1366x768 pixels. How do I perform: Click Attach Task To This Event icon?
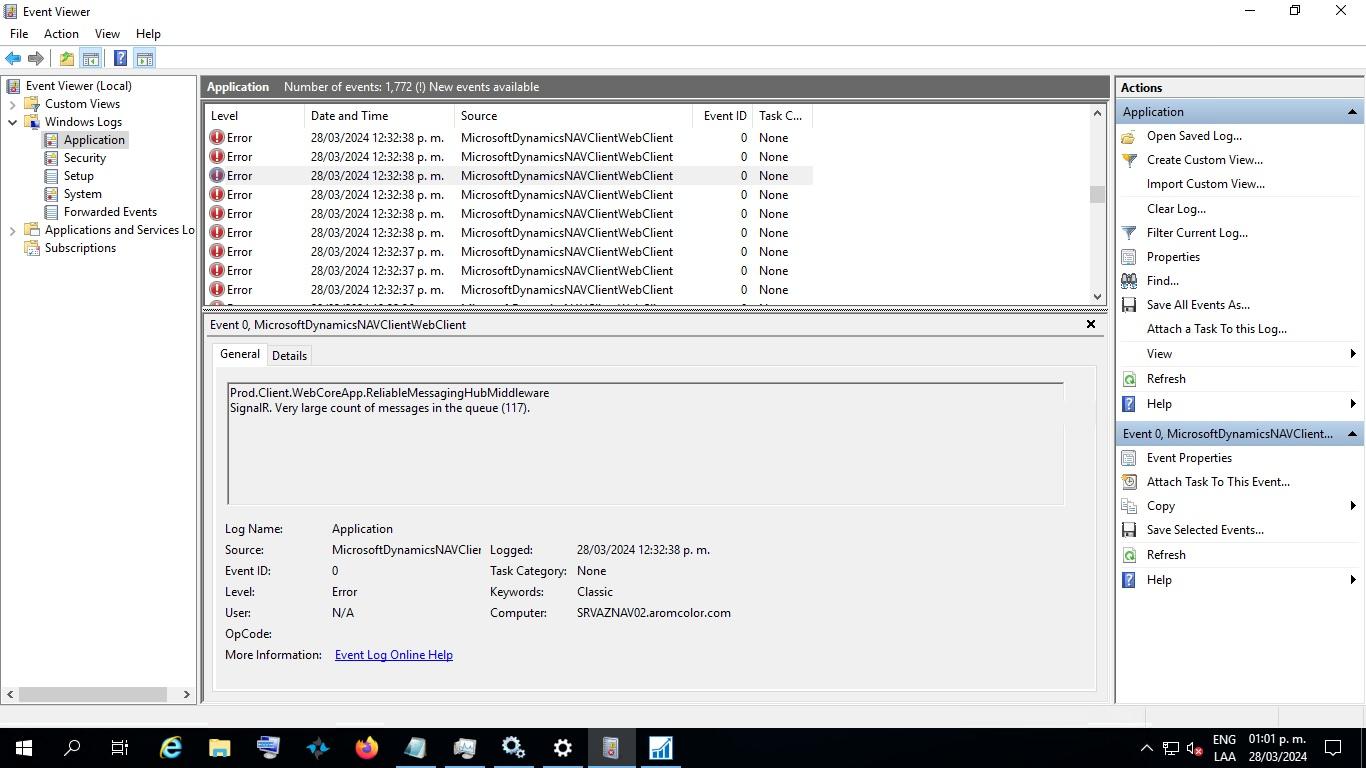(1129, 482)
